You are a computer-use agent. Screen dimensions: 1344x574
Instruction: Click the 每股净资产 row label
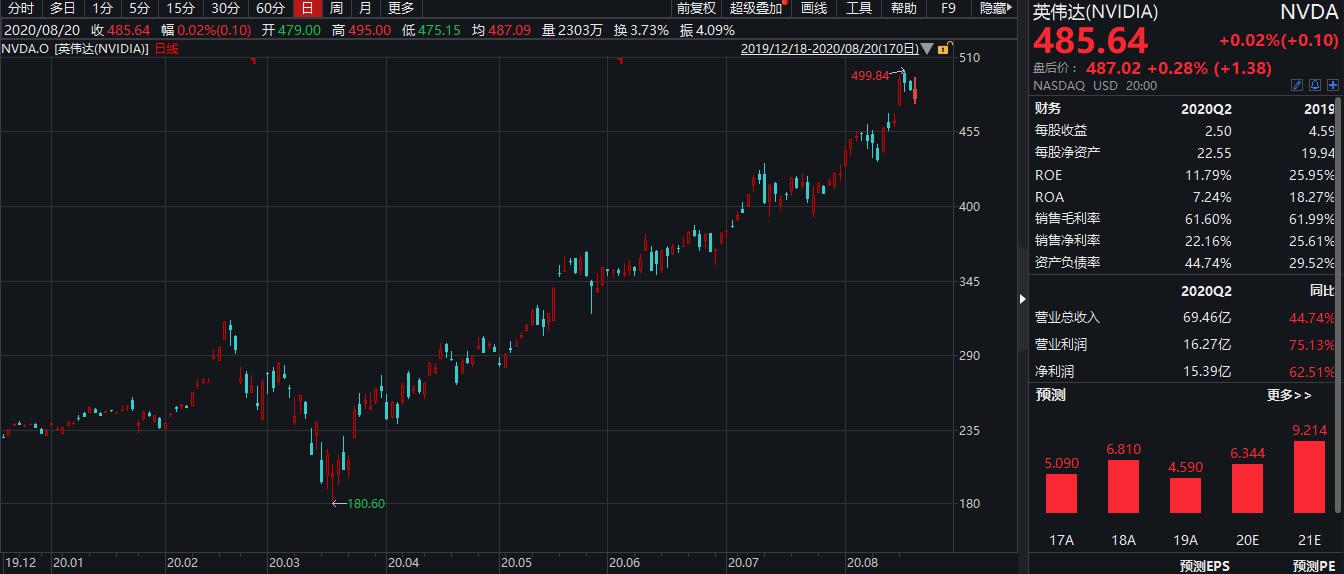[x=1068, y=153]
